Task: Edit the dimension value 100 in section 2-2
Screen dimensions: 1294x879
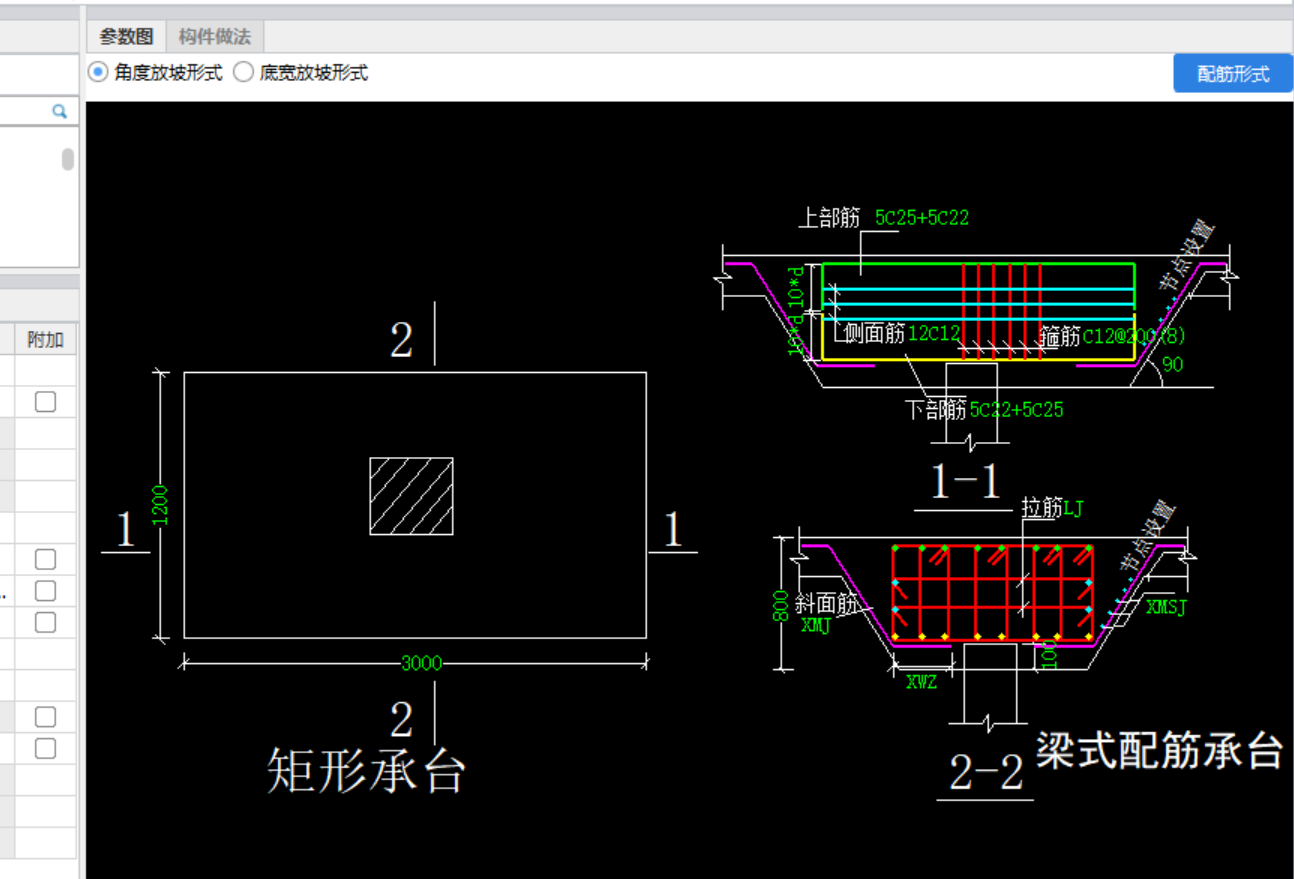Action: pyautogui.click(x=1048, y=656)
